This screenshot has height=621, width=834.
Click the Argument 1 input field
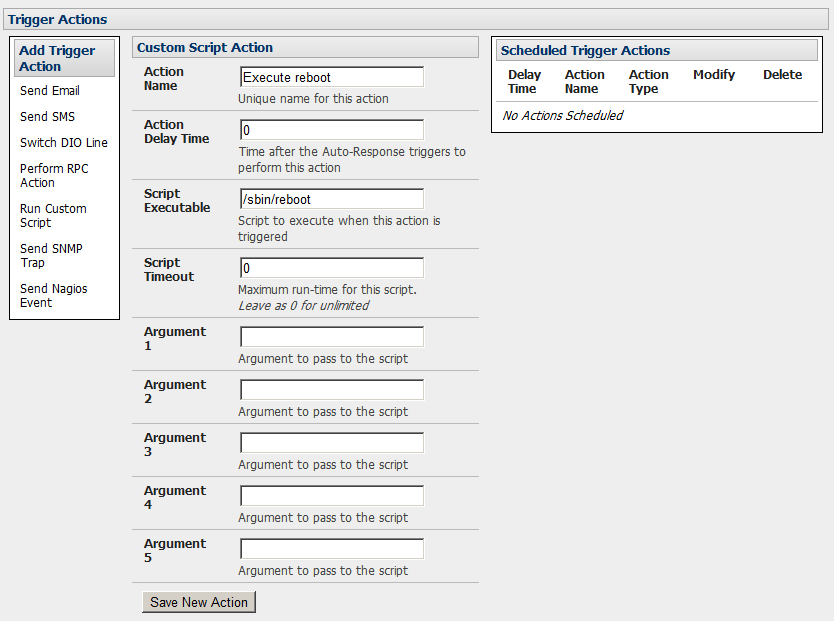pyautogui.click(x=331, y=337)
